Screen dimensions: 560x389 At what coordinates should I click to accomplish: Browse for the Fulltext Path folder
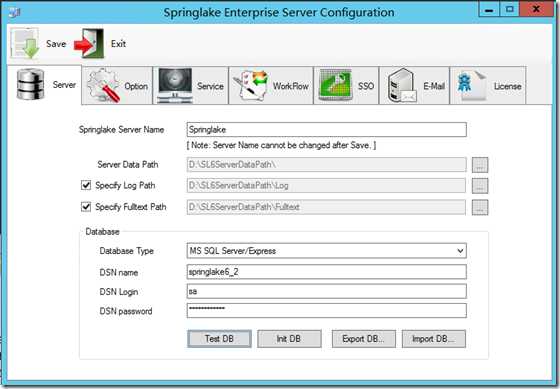480,207
